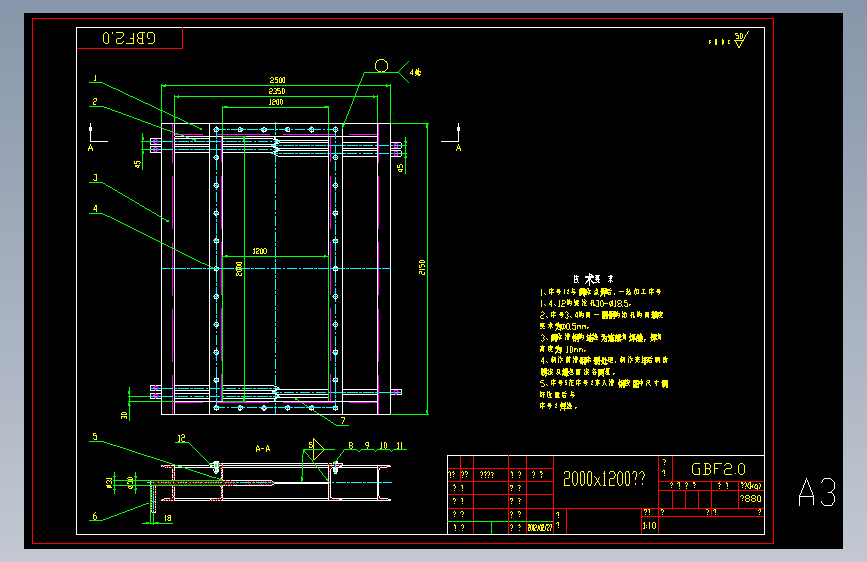
Task: Click the 30 dimension at the lower left
Action: (x=124, y=415)
